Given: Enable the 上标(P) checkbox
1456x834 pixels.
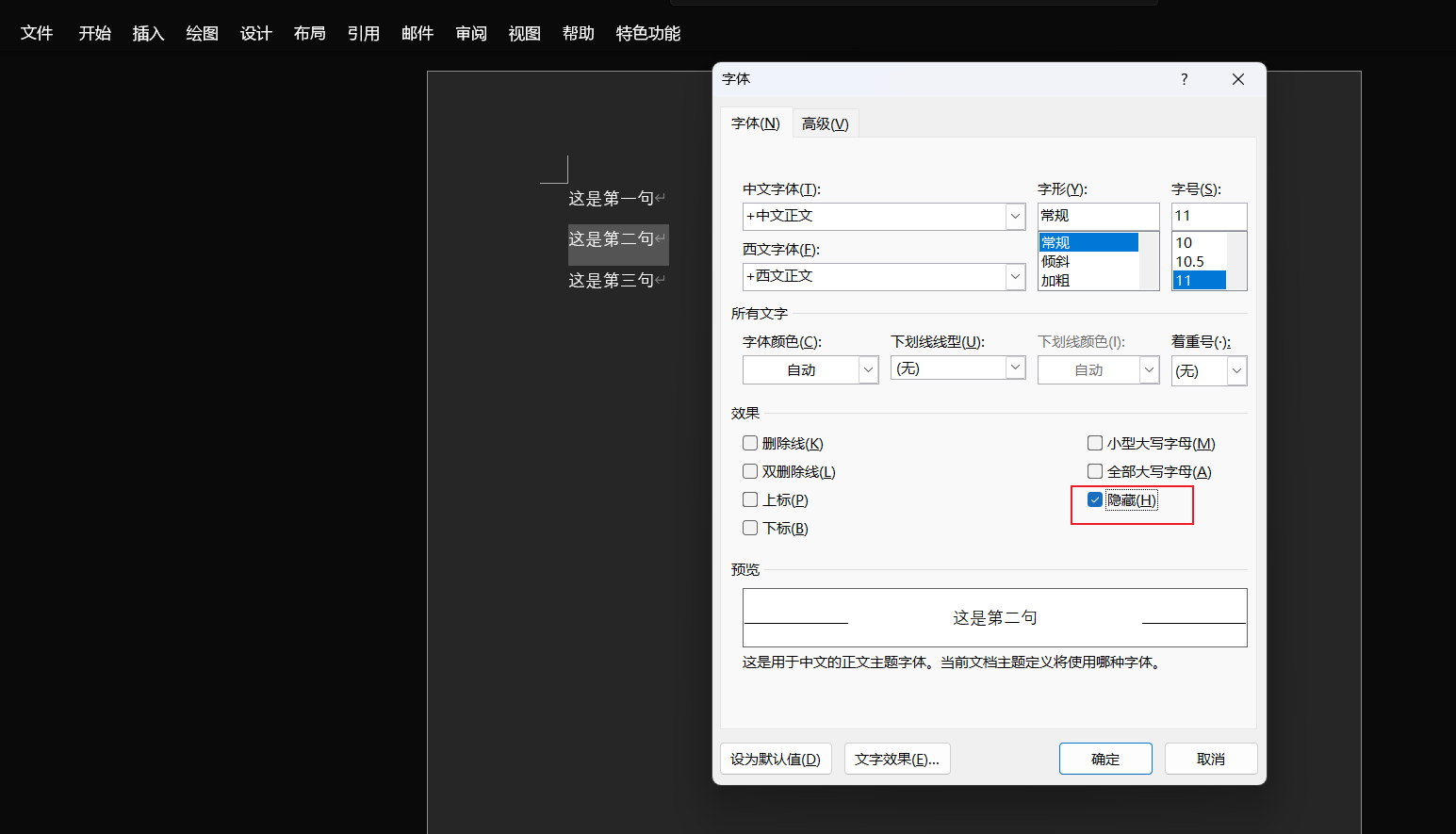Looking at the screenshot, I should coord(750,499).
